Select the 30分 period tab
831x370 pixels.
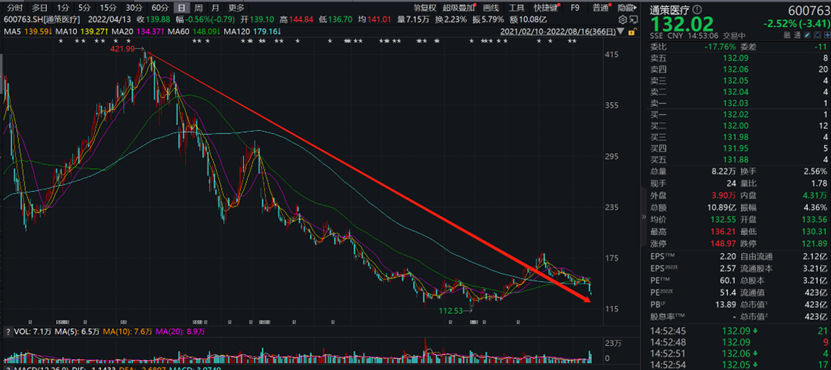point(135,7)
